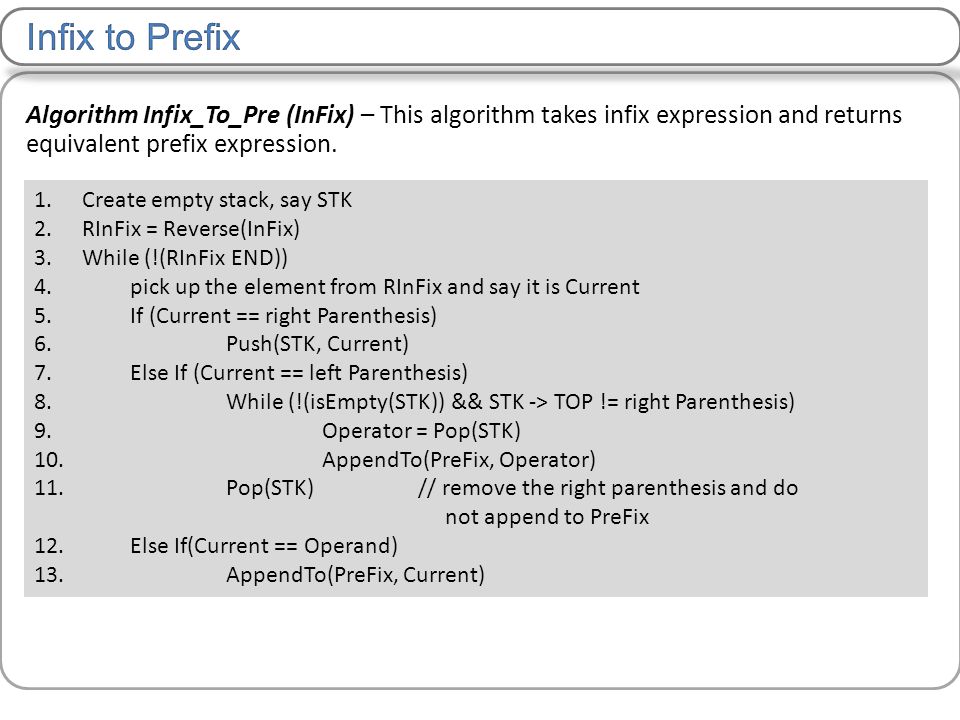The height and width of the screenshot is (720, 960).
Task: Click 'If (Current == right Parenthesis)' line
Action: coord(283,316)
